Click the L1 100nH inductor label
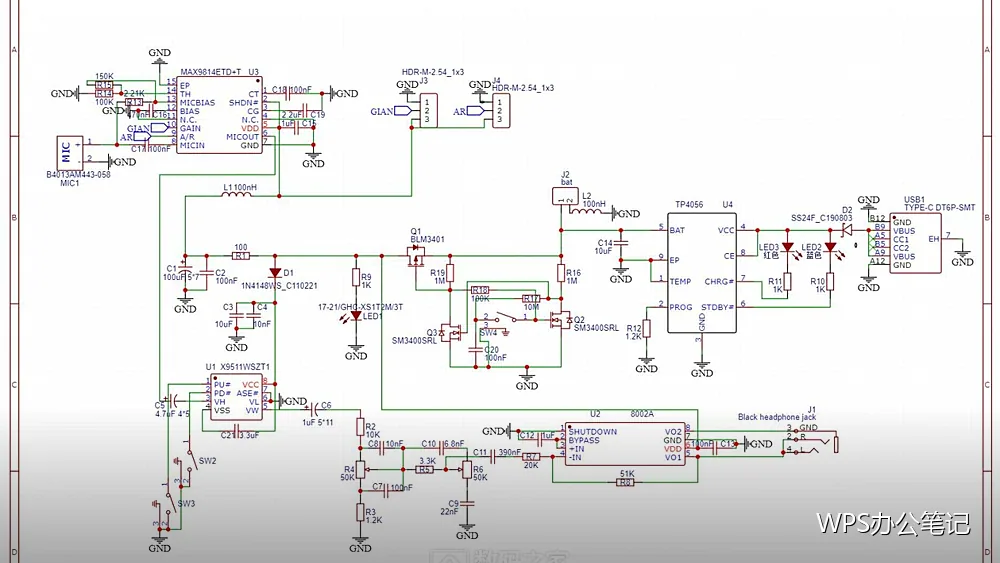The image size is (1000, 563). (x=240, y=187)
